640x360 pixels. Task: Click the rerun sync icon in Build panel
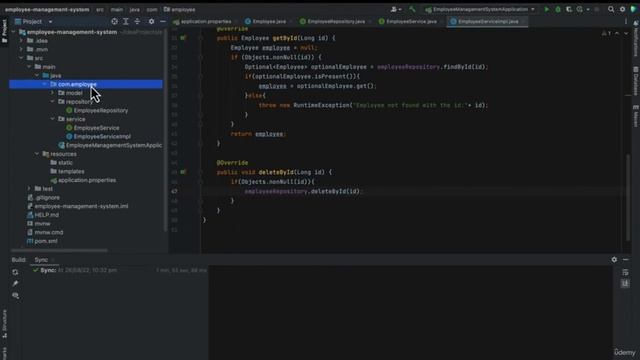16,272
